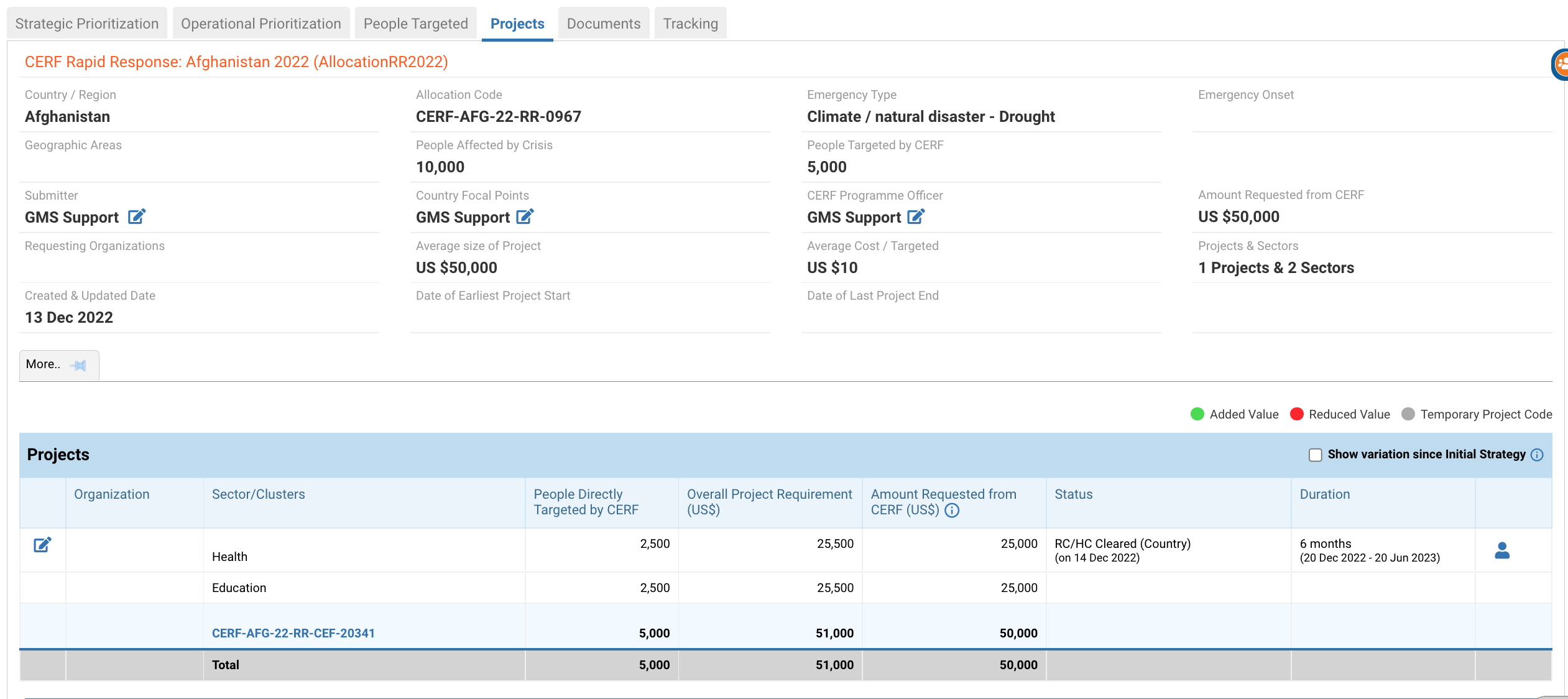The width and height of the screenshot is (1568, 699).
Task: Show info about Amount Requested from CERF
Action: pos(952,511)
